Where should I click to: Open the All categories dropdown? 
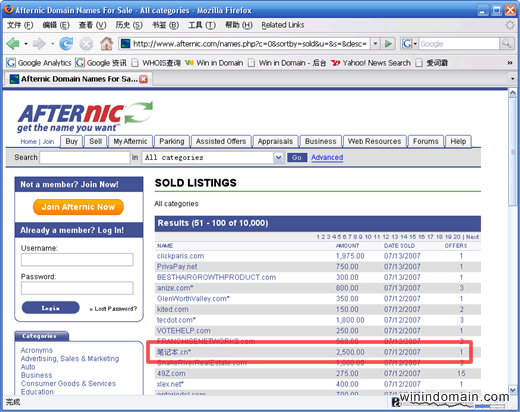[x=213, y=157]
